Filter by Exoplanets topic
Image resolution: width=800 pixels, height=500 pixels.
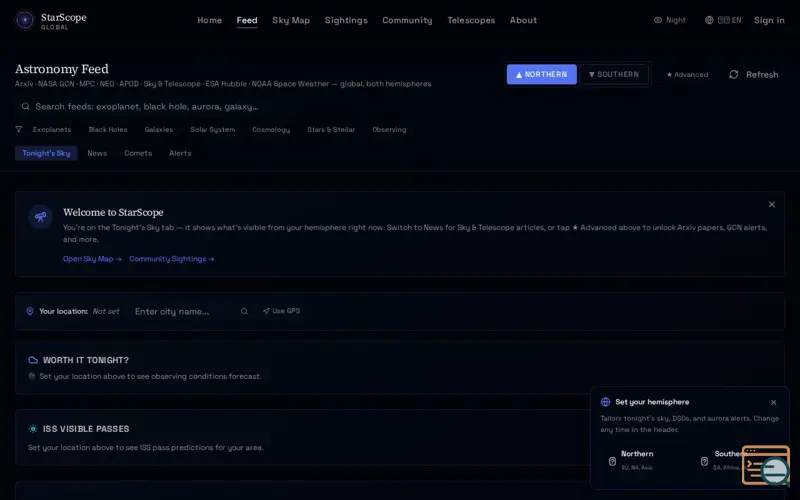click(52, 130)
